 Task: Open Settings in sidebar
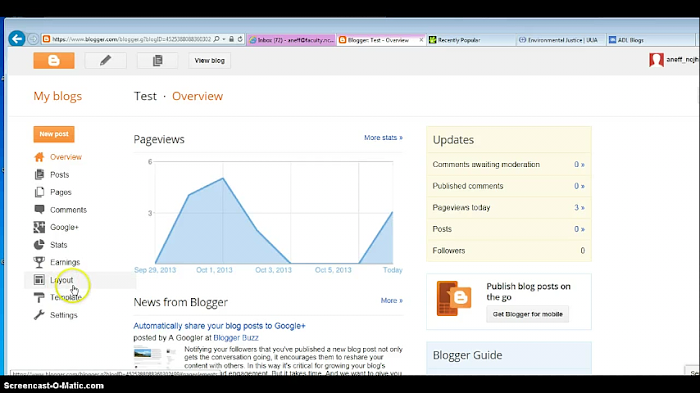[63, 315]
